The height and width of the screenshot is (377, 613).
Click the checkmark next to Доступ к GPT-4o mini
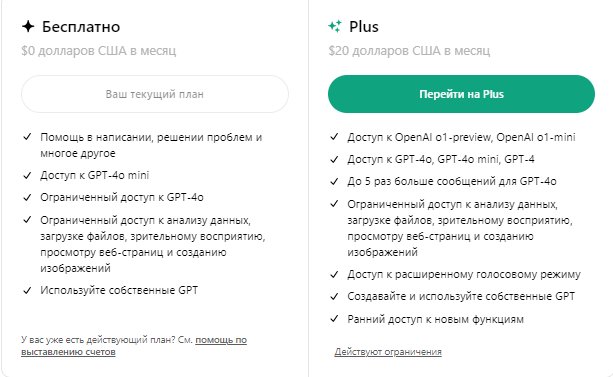(x=27, y=176)
